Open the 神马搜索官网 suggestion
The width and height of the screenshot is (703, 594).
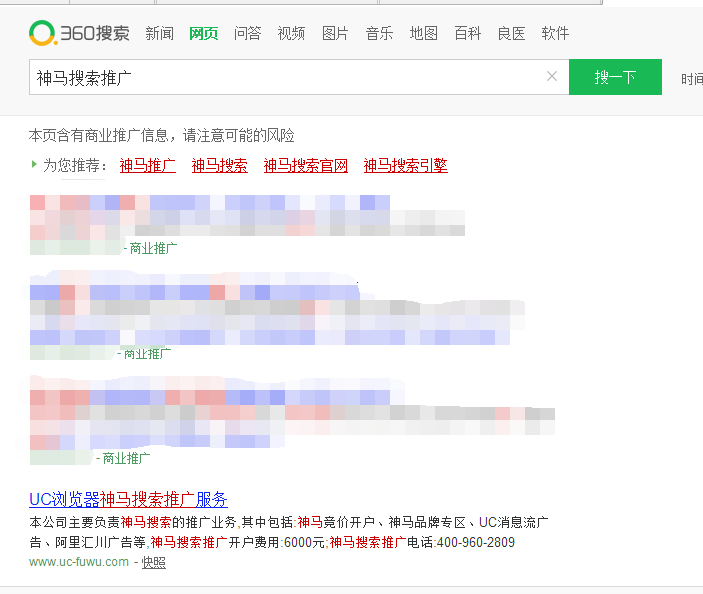(305, 166)
